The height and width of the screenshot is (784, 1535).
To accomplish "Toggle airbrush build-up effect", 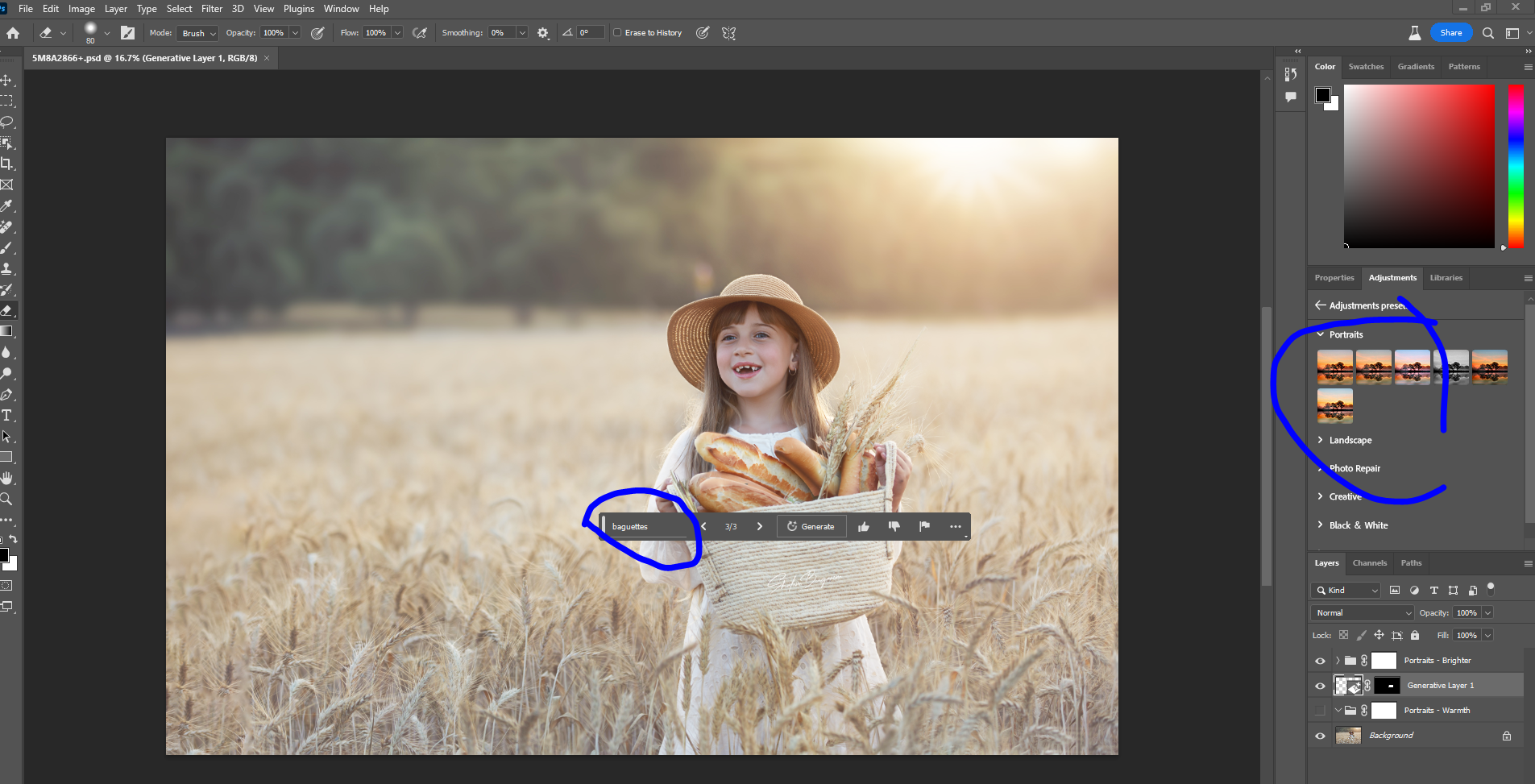I will pos(420,33).
